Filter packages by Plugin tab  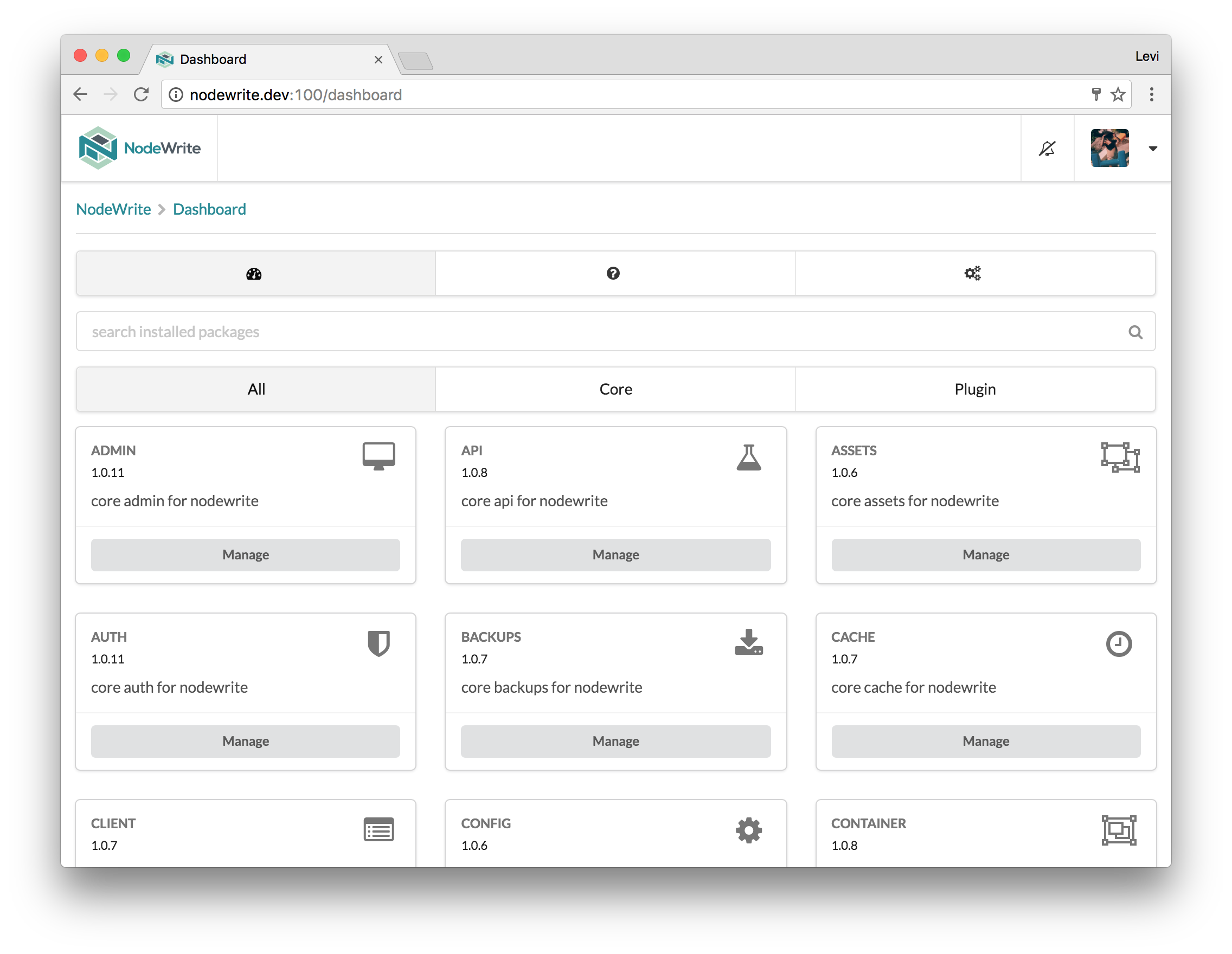[975, 389]
